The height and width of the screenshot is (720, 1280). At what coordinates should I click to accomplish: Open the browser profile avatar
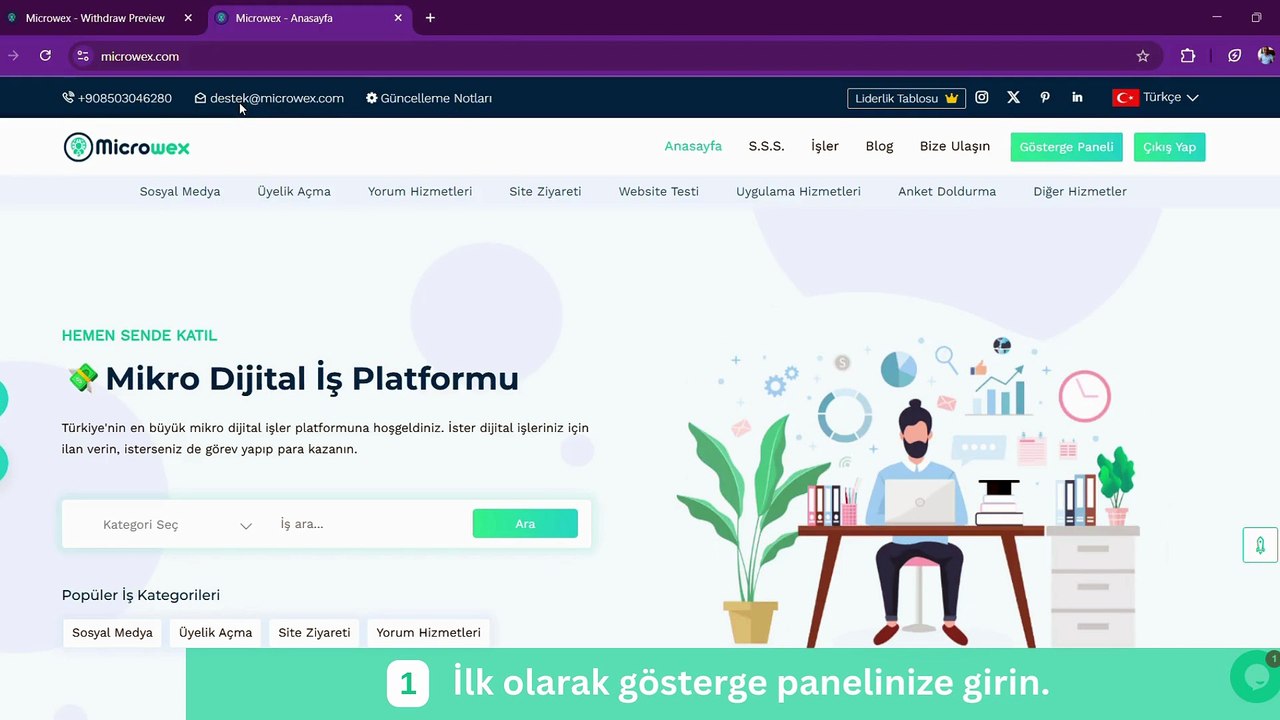[1266, 56]
